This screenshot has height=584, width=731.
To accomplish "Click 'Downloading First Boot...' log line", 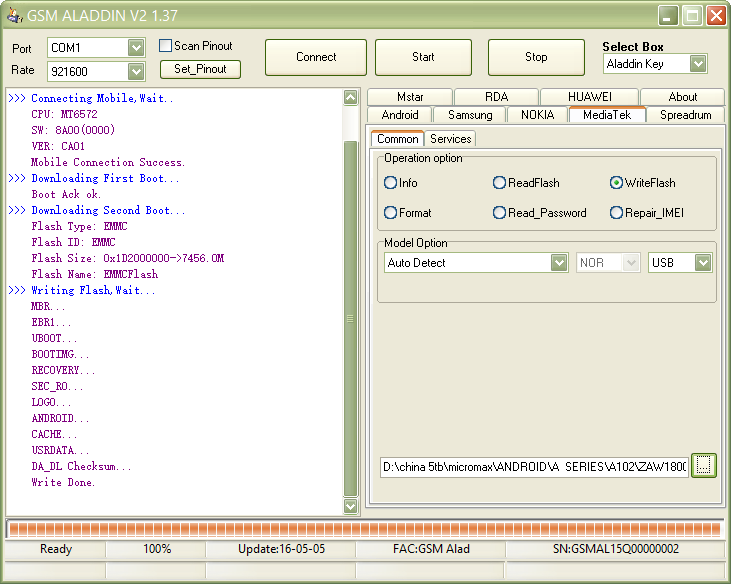I will tap(105, 179).
